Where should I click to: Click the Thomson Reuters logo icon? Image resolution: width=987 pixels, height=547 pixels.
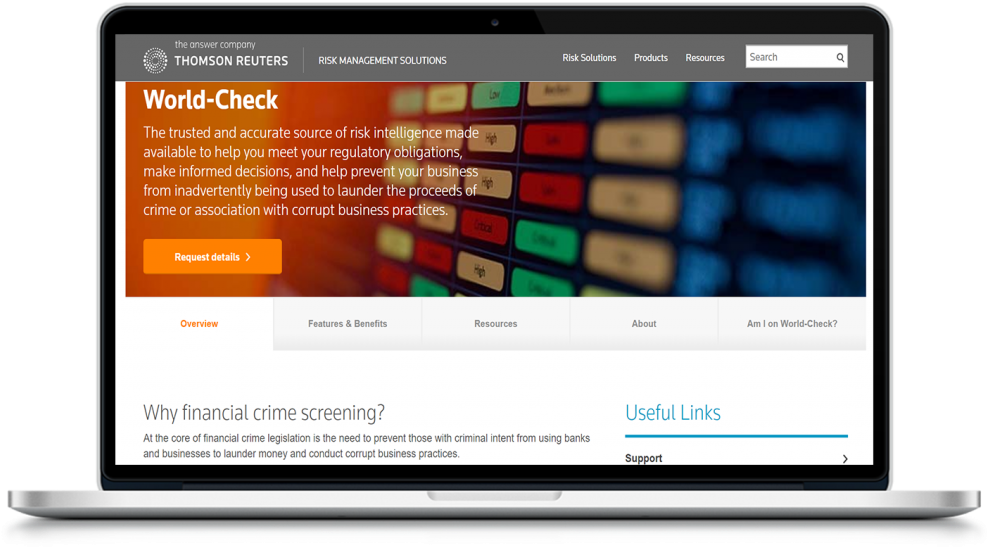click(155, 60)
